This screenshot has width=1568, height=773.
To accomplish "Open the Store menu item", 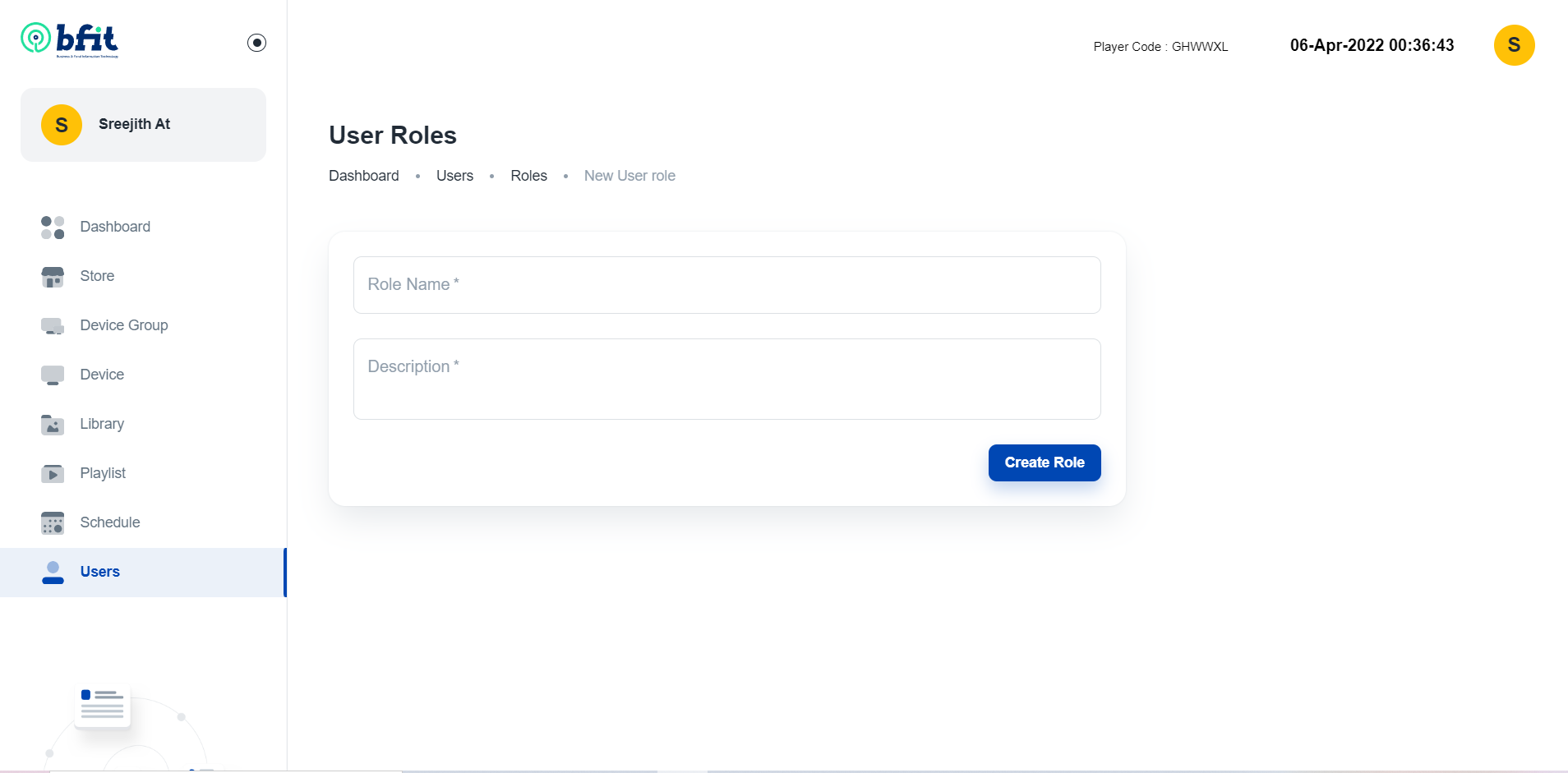I will point(143,276).
